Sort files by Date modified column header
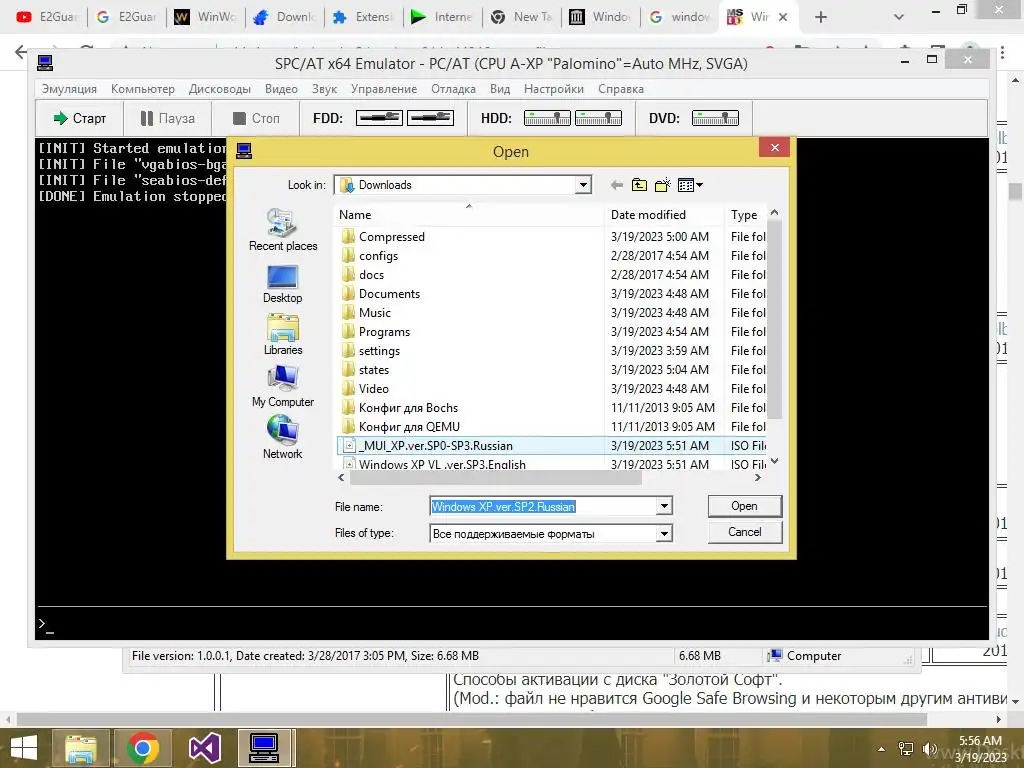Image resolution: width=1024 pixels, height=768 pixels. click(664, 215)
